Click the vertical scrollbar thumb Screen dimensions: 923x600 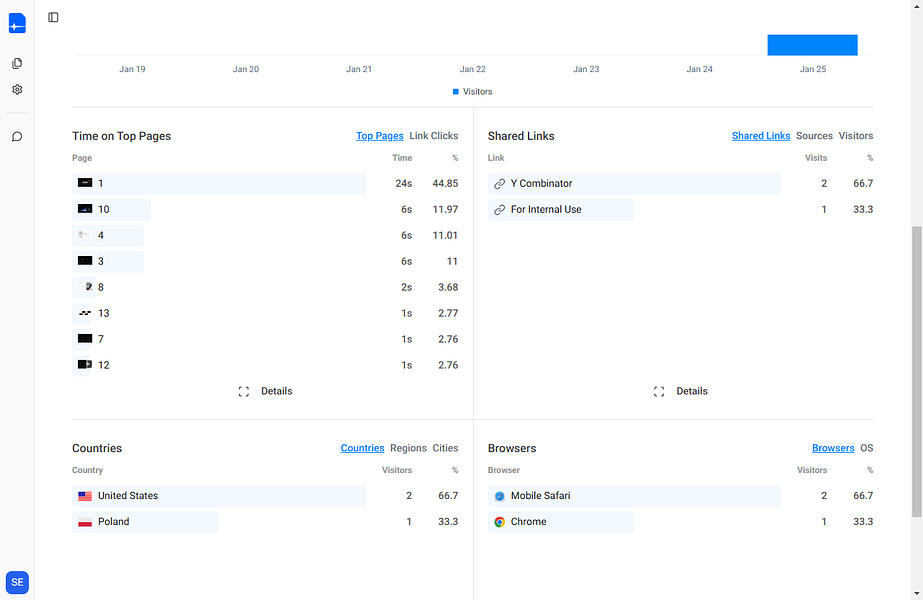click(917, 372)
